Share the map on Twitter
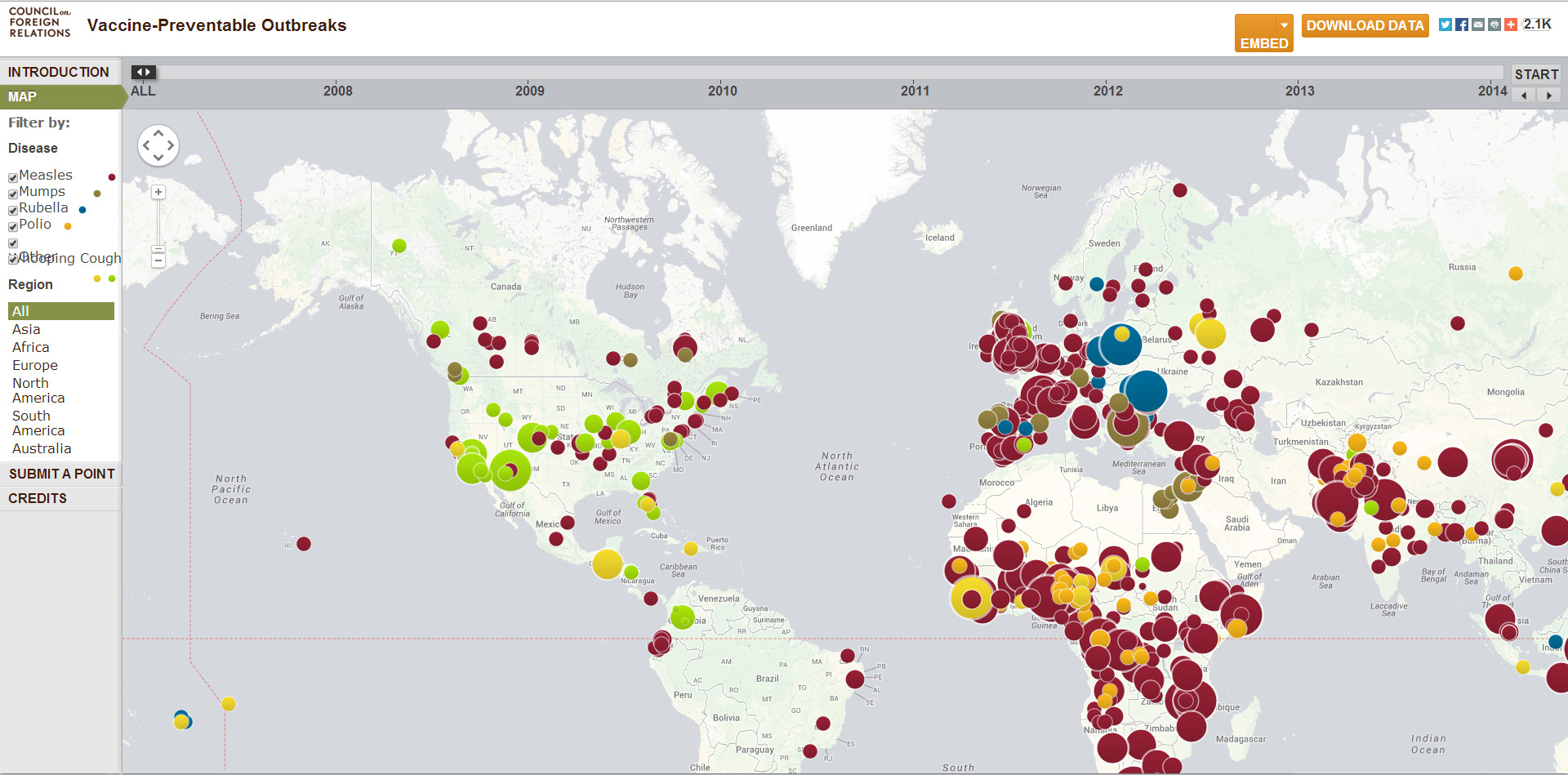The image size is (1568, 775). point(1445,24)
